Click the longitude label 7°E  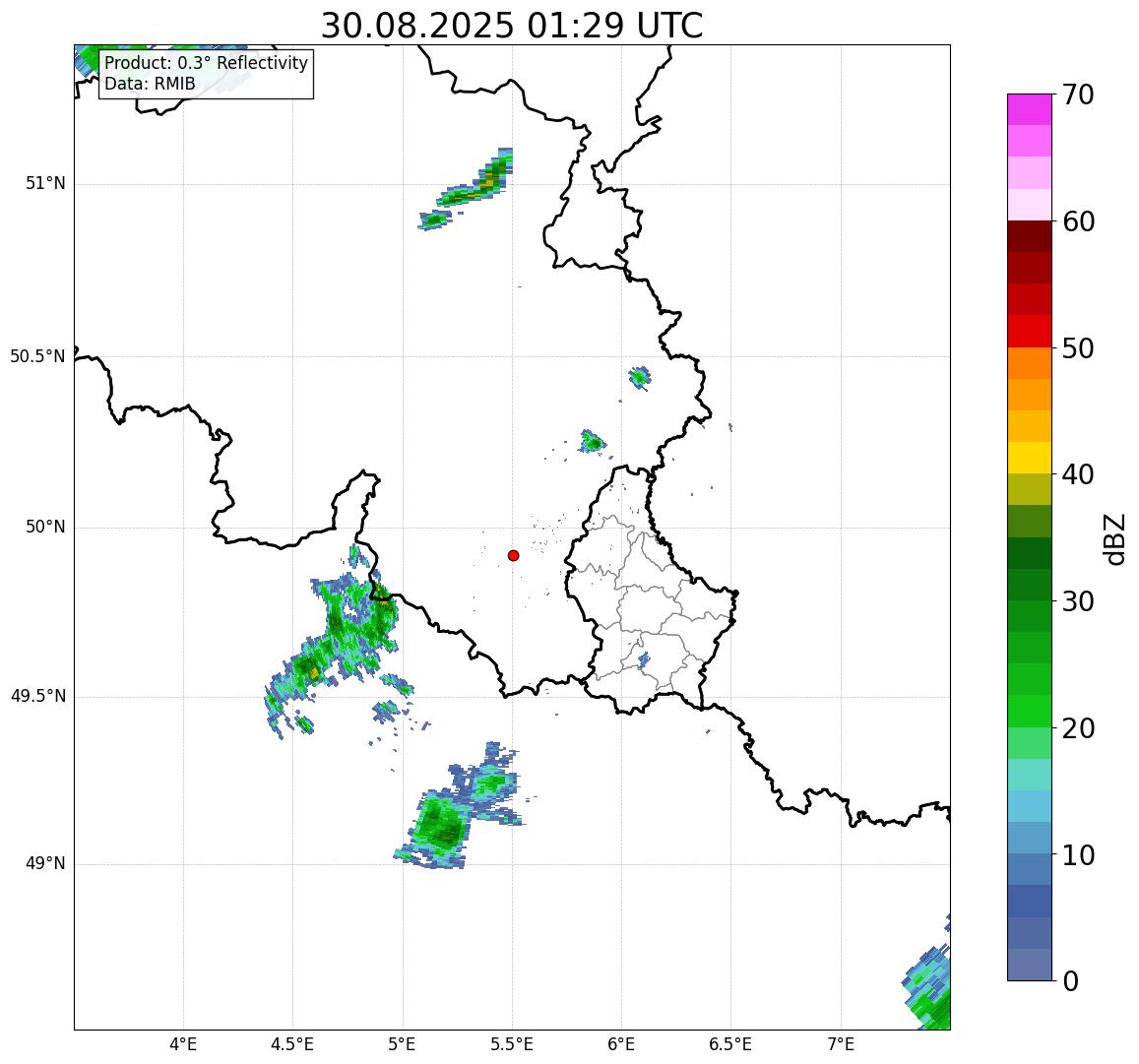click(x=841, y=1044)
